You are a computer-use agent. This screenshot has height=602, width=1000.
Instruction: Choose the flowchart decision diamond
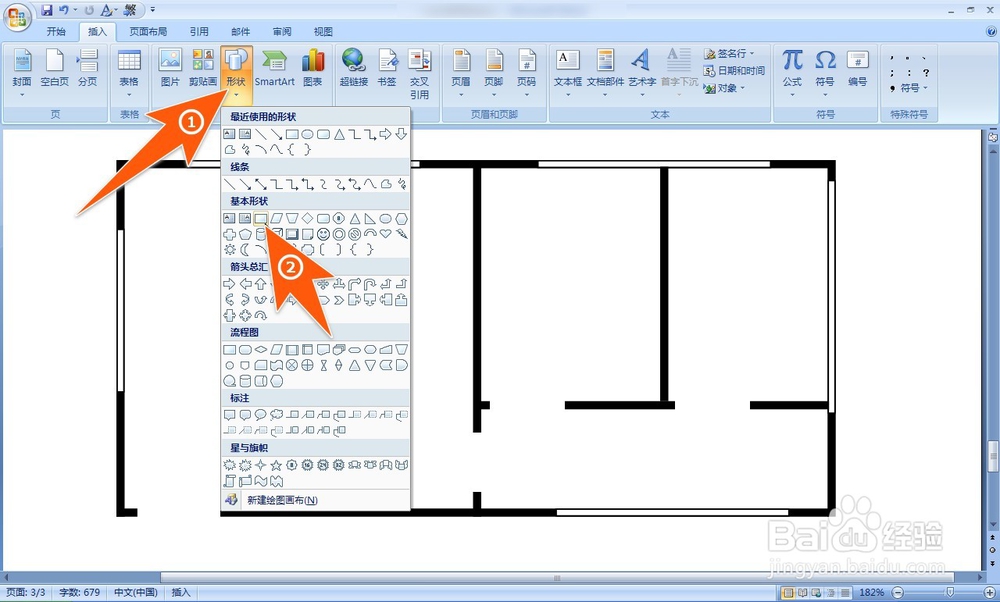tap(261, 349)
